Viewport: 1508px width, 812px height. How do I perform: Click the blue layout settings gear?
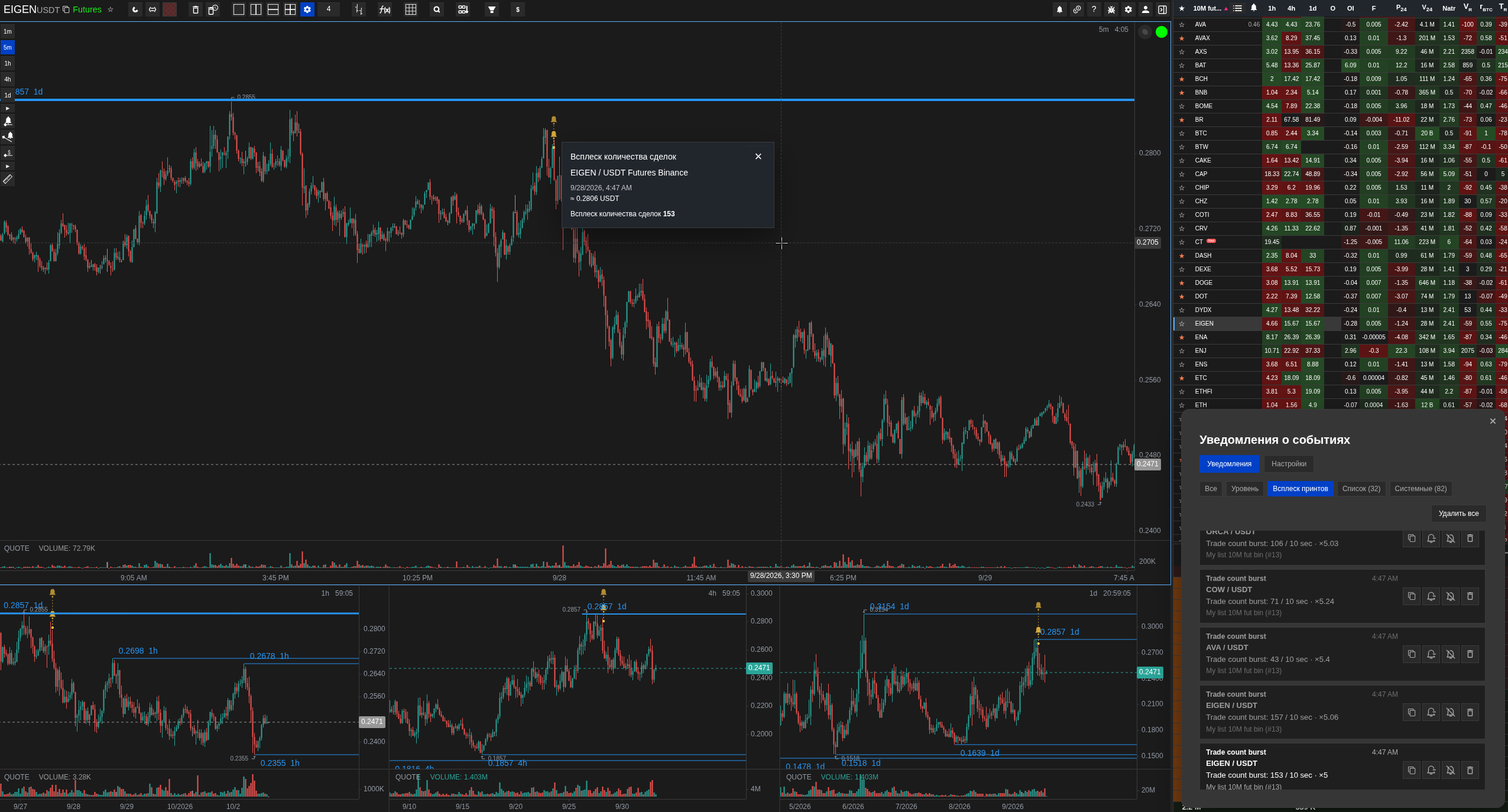pyautogui.click(x=307, y=9)
